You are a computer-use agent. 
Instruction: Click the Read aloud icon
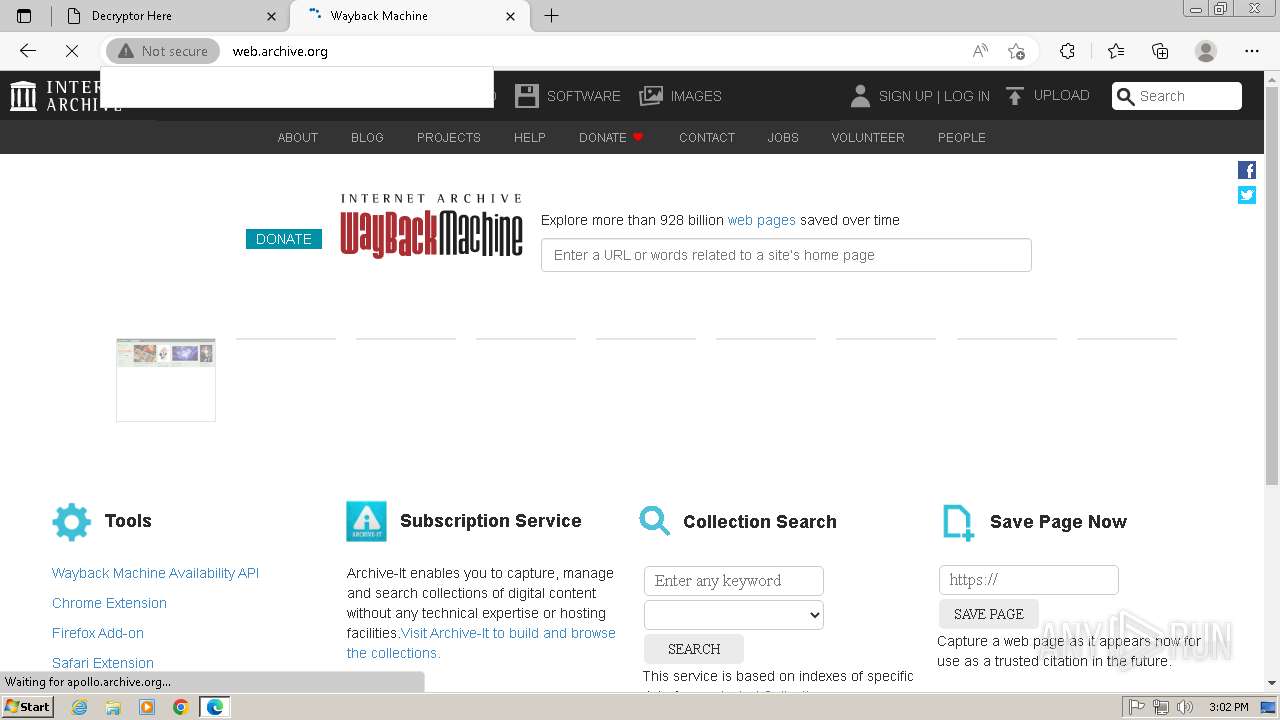click(x=980, y=51)
